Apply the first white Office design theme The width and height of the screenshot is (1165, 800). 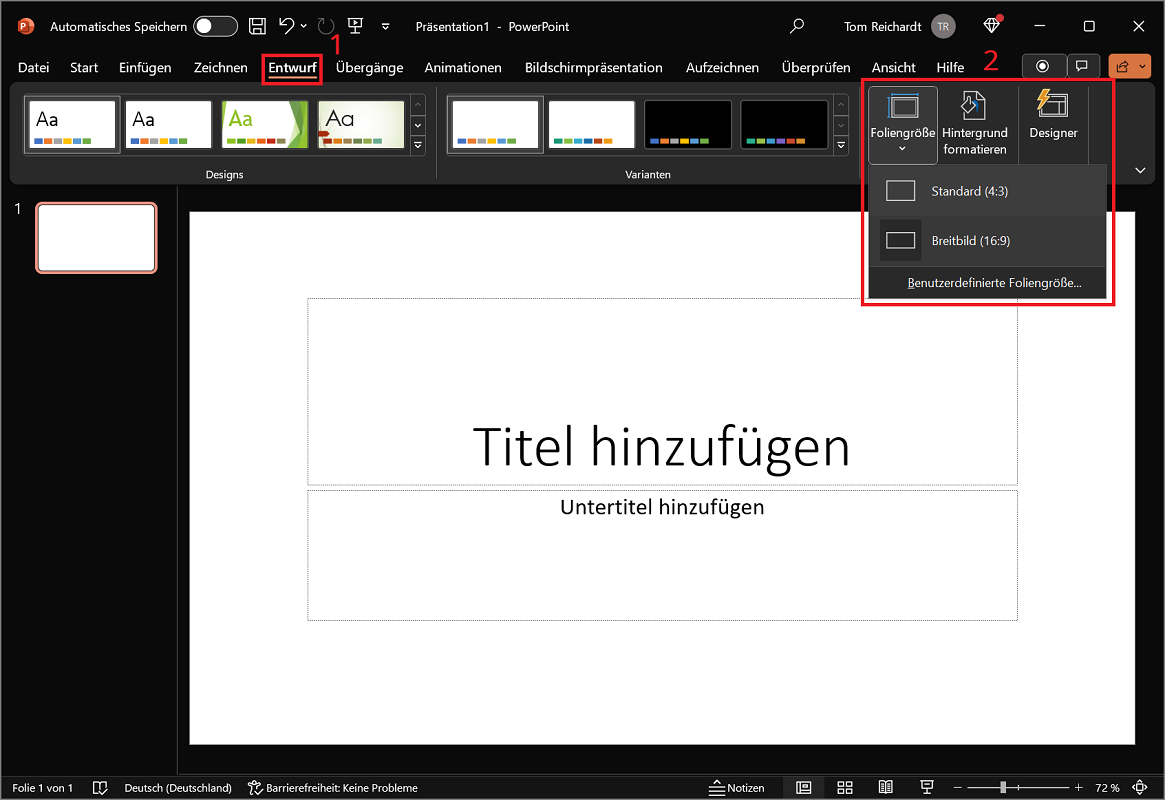coord(72,125)
